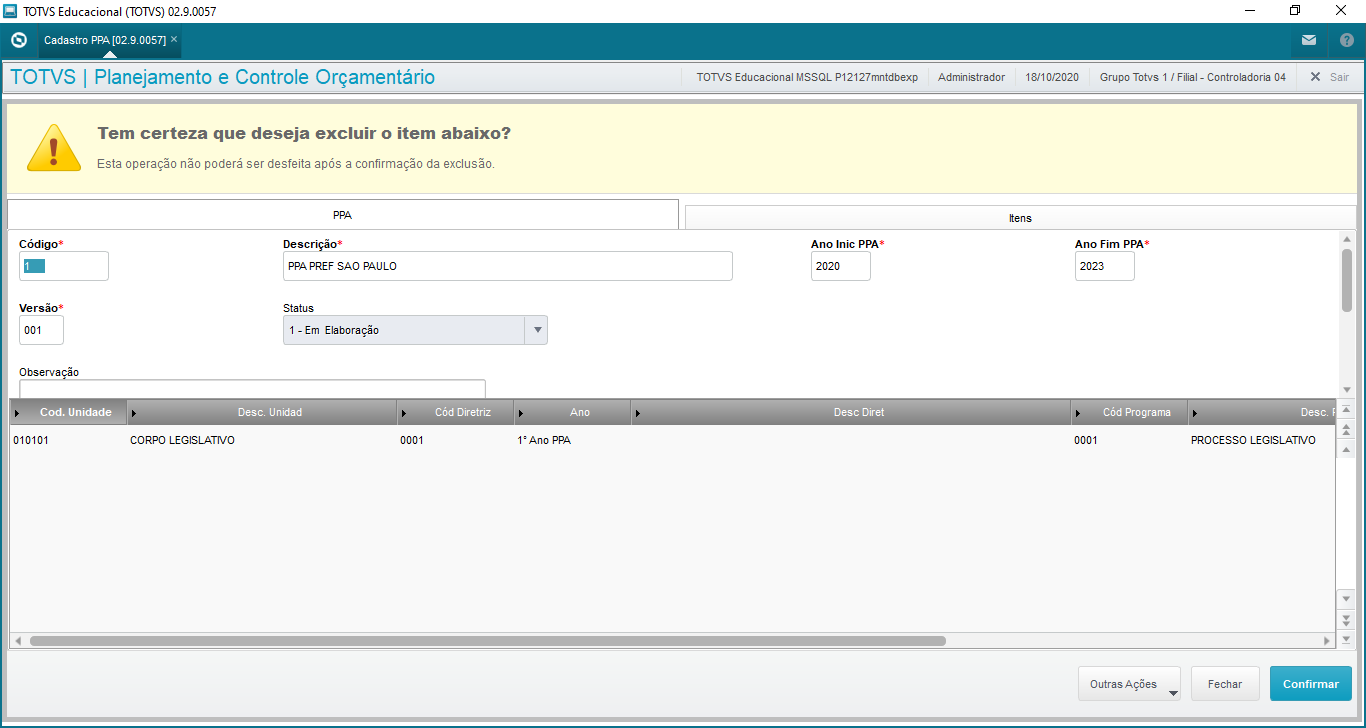
Task: Click the form scrollbar down arrow
Action: [1347, 389]
